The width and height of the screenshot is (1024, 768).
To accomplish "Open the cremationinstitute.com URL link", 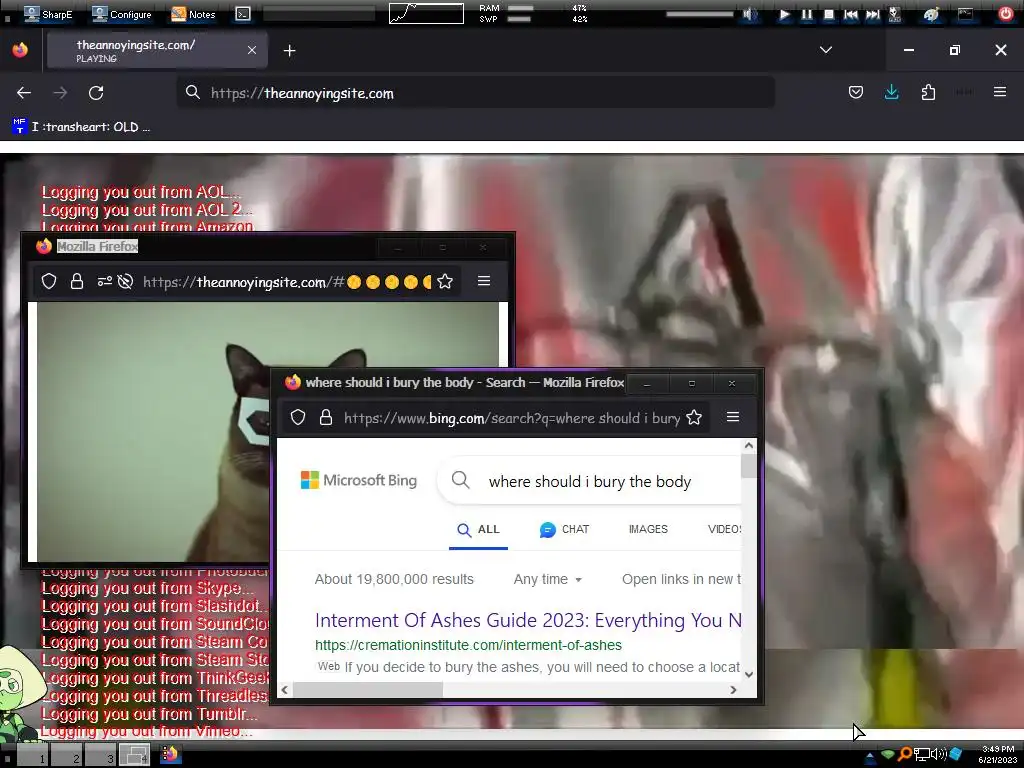I will [x=468, y=645].
